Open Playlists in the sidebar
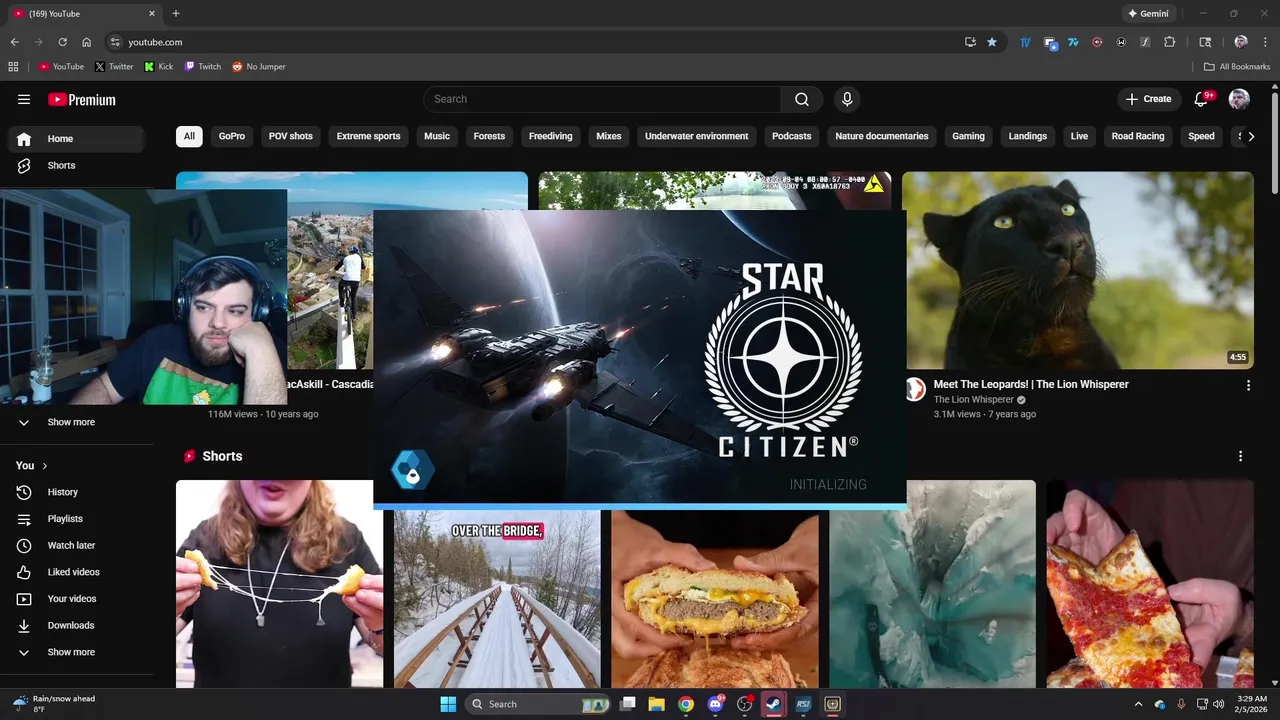Viewport: 1280px width, 720px height. tap(76, 519)
